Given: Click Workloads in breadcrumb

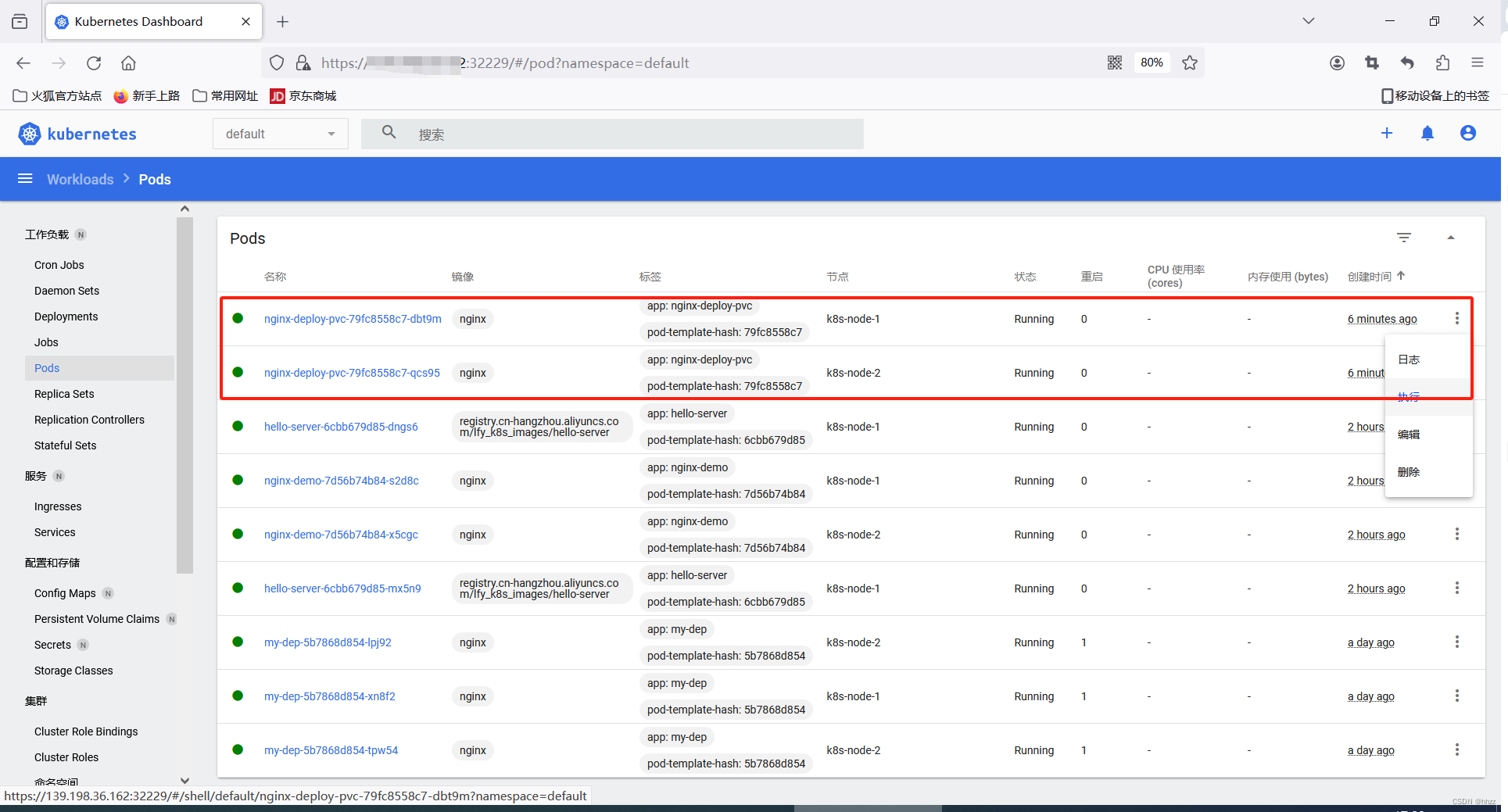Looking at the screenshot, I should click(81, 179).
